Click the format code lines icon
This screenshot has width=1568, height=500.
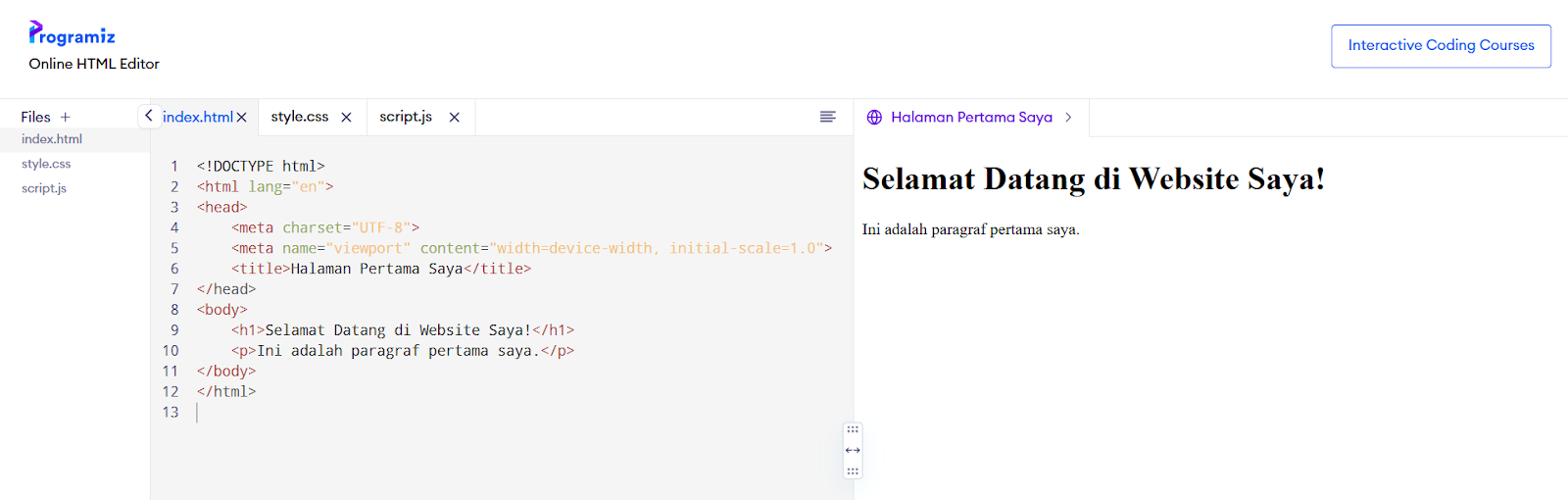[x=828, y=117]
